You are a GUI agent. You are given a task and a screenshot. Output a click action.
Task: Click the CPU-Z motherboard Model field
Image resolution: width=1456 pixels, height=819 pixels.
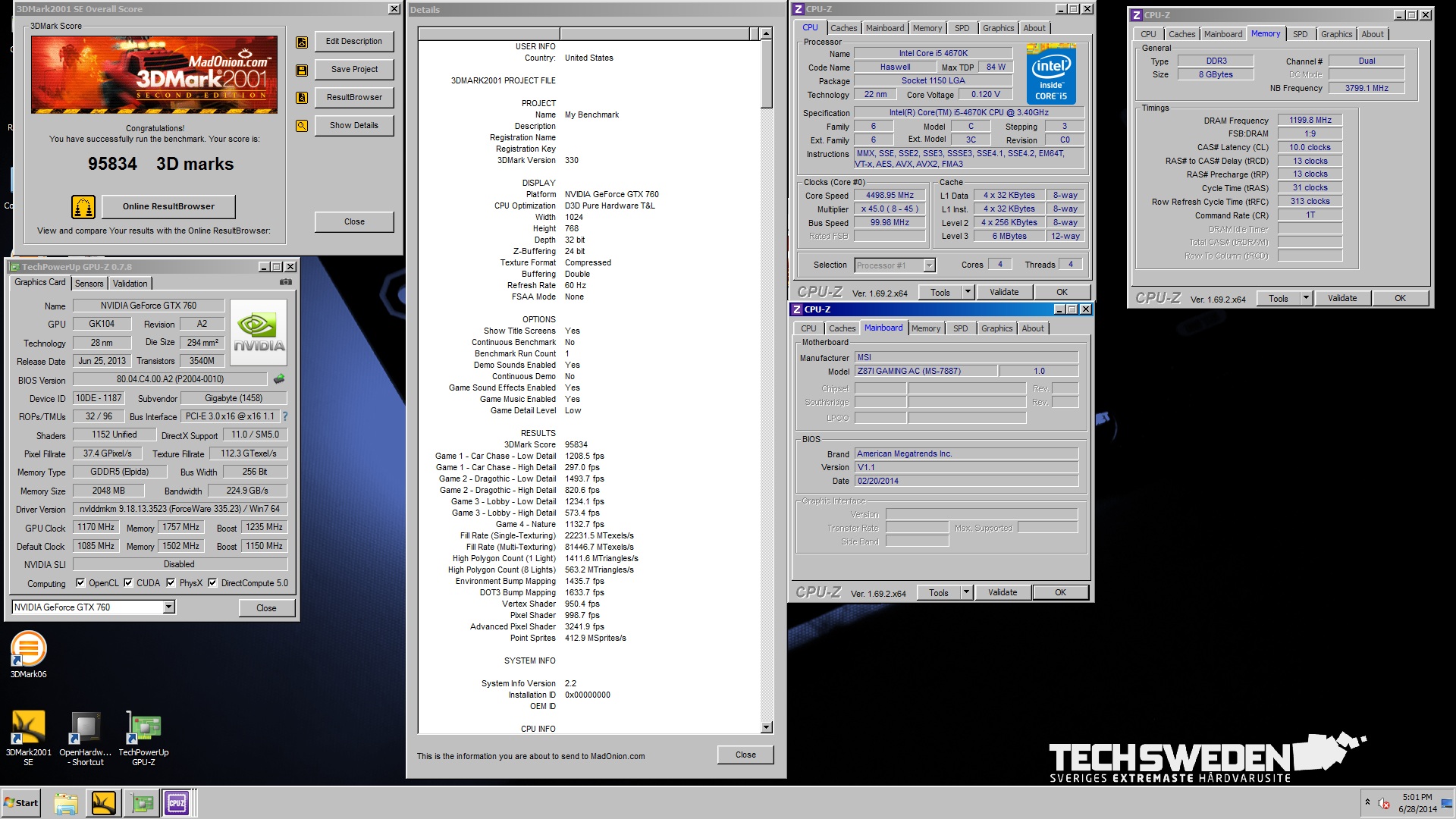(925, 371)
